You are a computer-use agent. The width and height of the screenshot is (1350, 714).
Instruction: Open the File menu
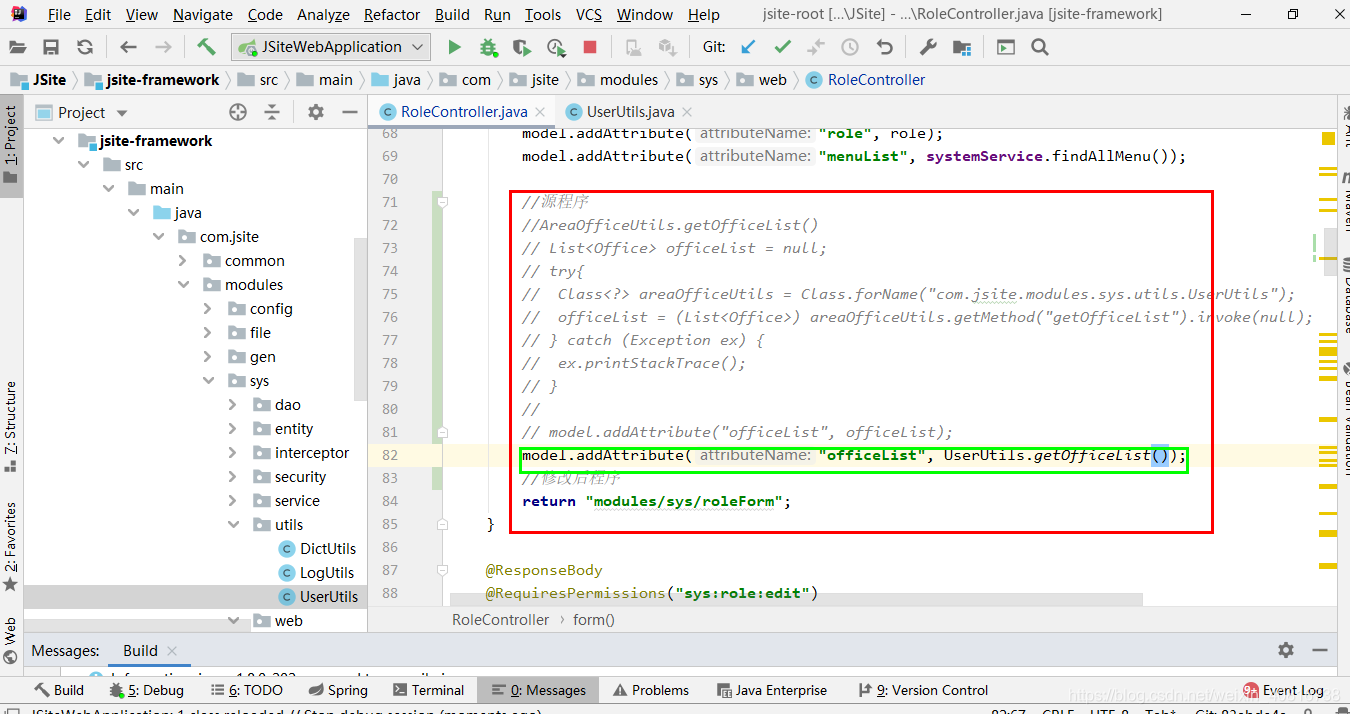59,14
